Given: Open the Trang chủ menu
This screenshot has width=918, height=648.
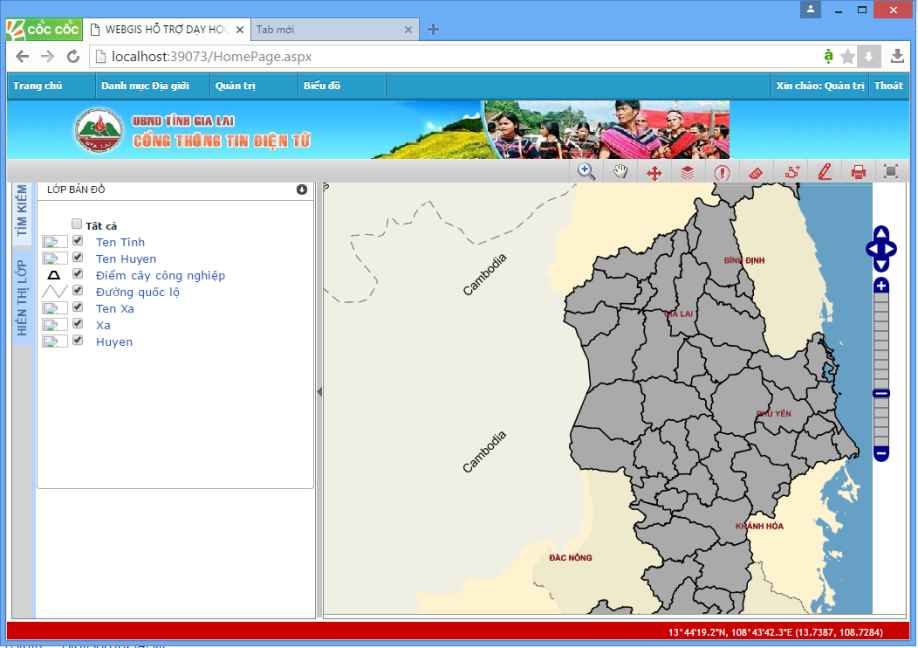Looking at the screenshot, I should pos(37,86).
